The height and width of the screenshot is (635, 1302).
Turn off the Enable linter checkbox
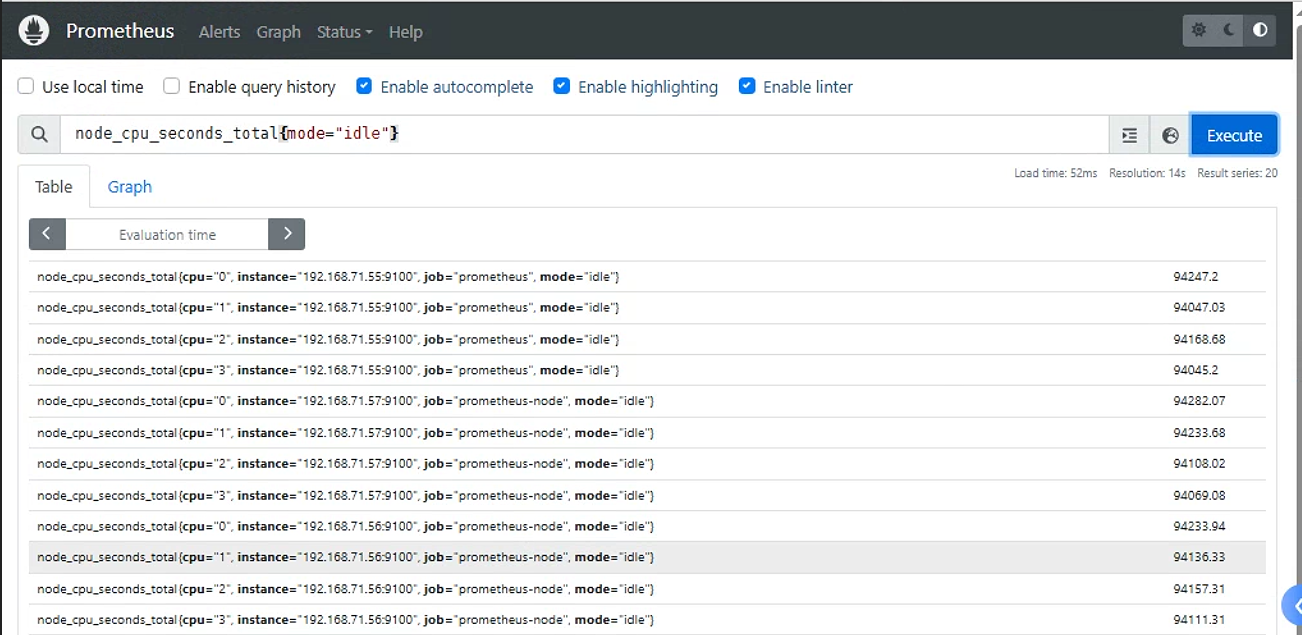[x=747, y=86]
